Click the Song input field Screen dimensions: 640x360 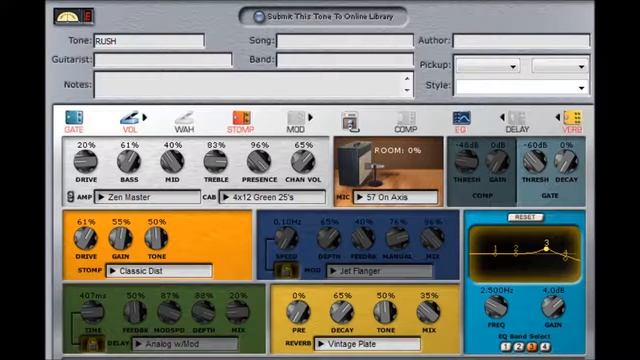click(345, 41)
